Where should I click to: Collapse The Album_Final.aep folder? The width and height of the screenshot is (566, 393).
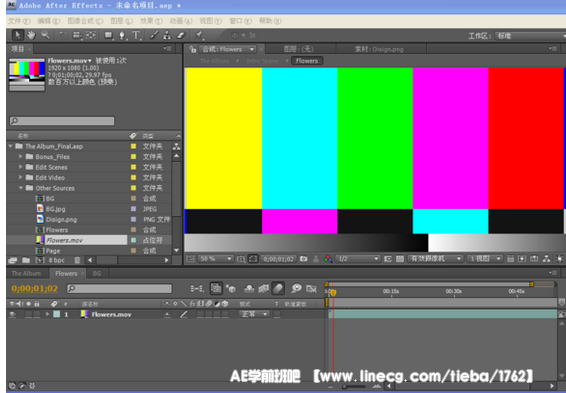[x=10, y=146]
